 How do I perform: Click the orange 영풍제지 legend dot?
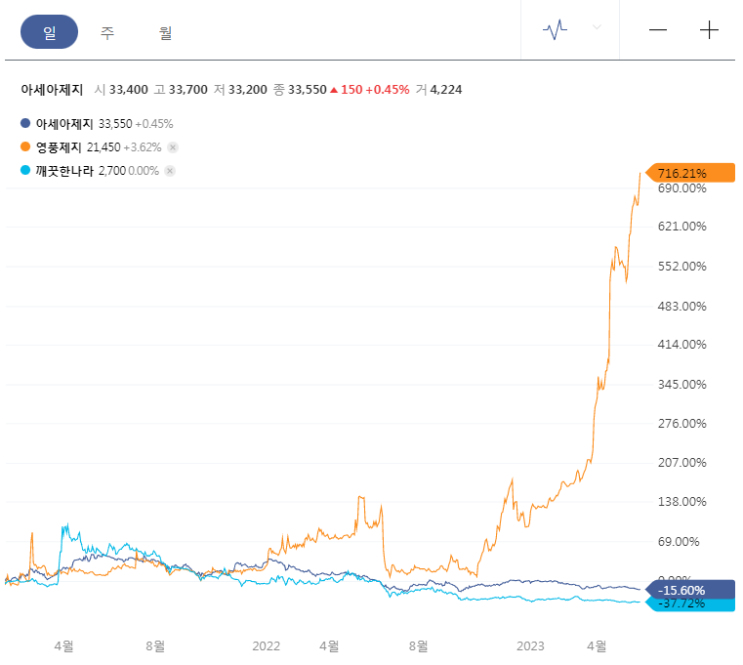coord(25,147)
